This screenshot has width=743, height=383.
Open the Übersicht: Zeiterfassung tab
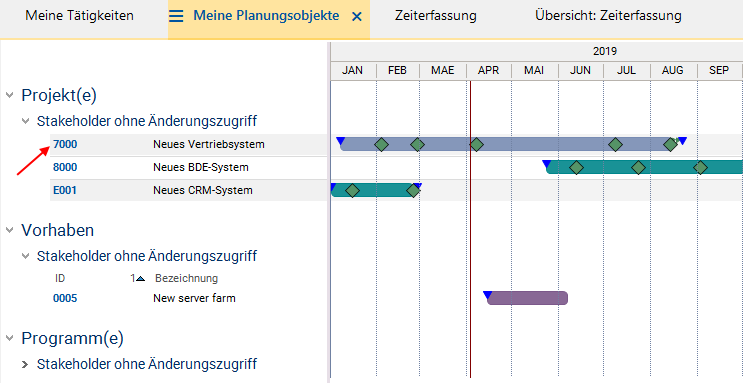point(608,16)
